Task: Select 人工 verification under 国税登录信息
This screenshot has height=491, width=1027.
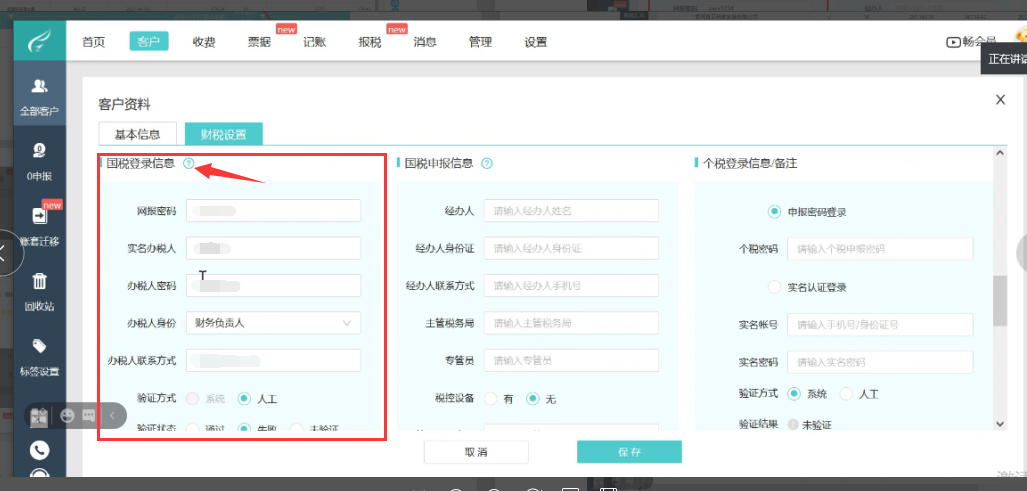Action: click(x=244, y=398)
